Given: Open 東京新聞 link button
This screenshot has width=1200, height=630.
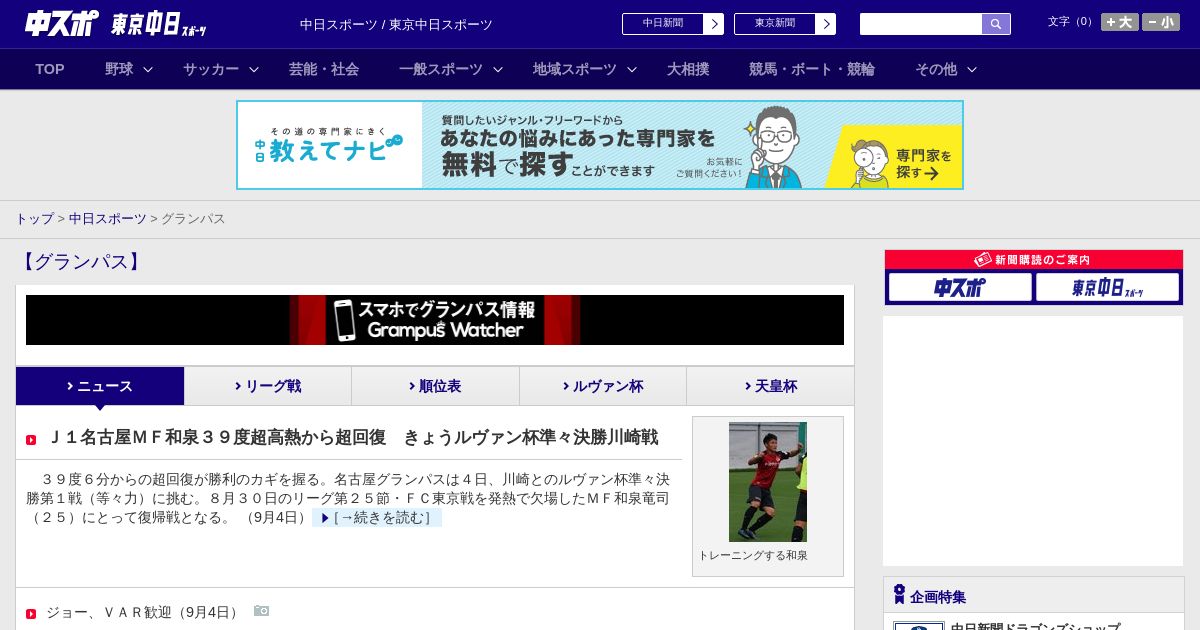Looking at the screenshot, I should point(775,24).
